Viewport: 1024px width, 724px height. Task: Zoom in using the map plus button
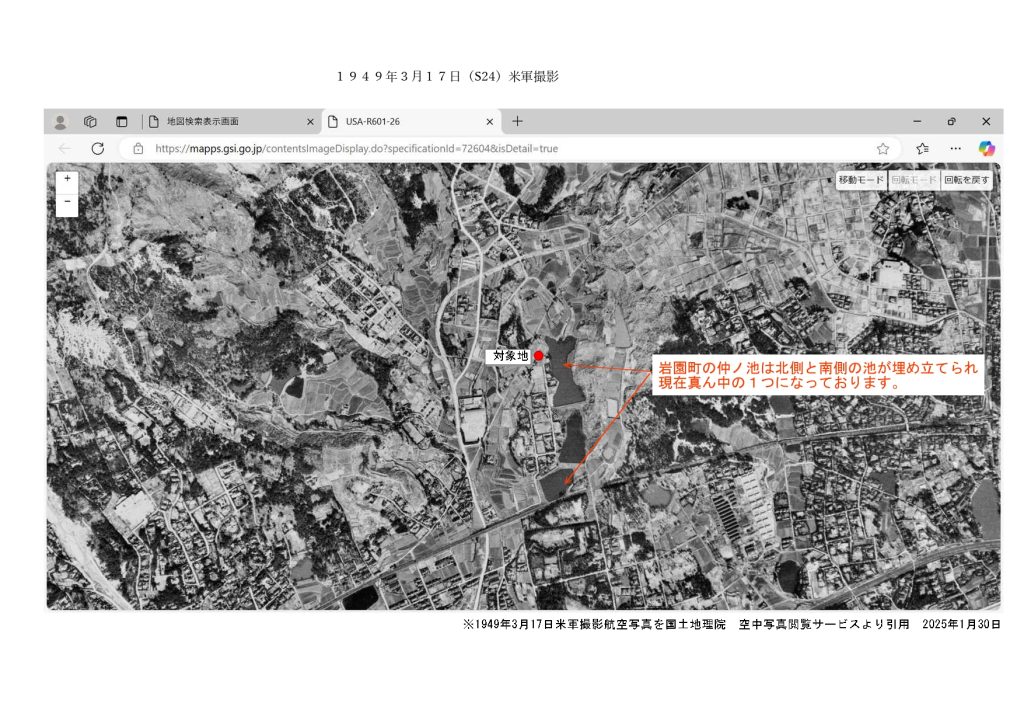coord(66,178)
